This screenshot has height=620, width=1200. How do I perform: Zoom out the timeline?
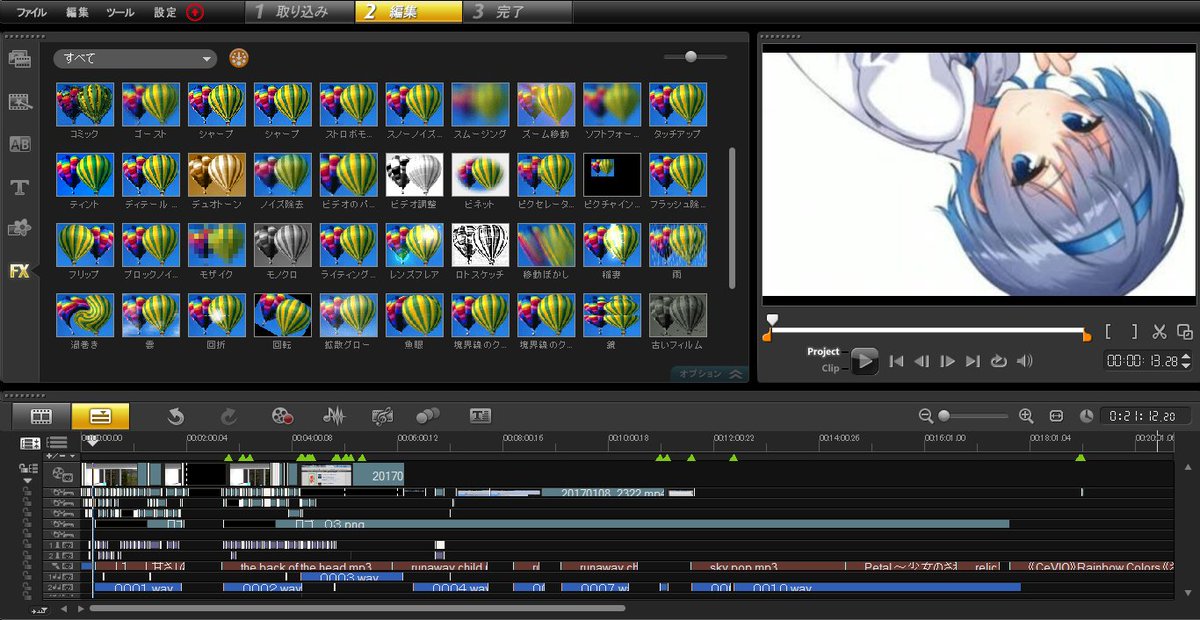[926, 416]
